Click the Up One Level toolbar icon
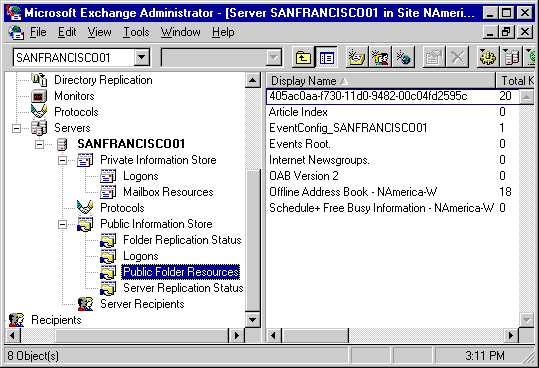 pos(303,57)
